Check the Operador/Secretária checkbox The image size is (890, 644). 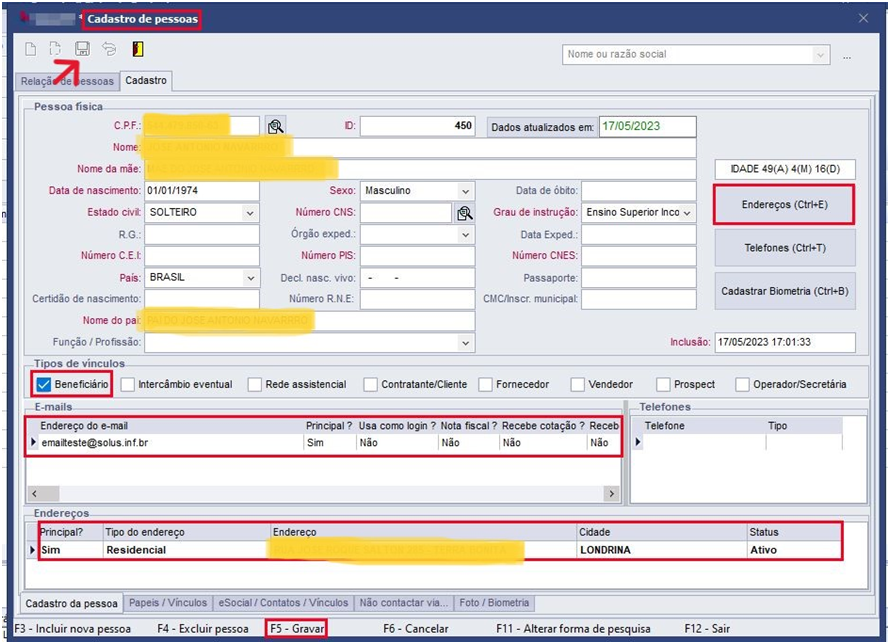click(x=742, y=384)
